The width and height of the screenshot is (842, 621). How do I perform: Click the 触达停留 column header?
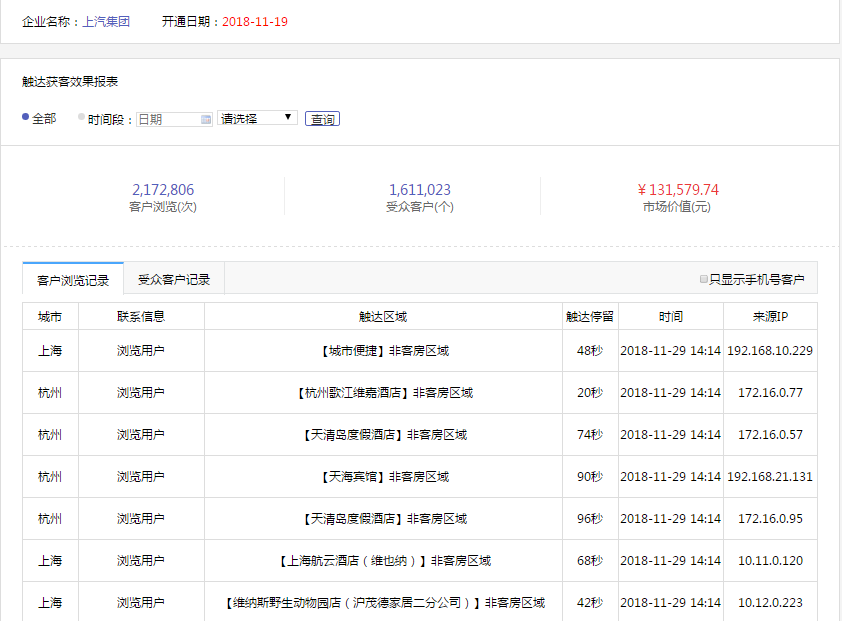(590, 317)
